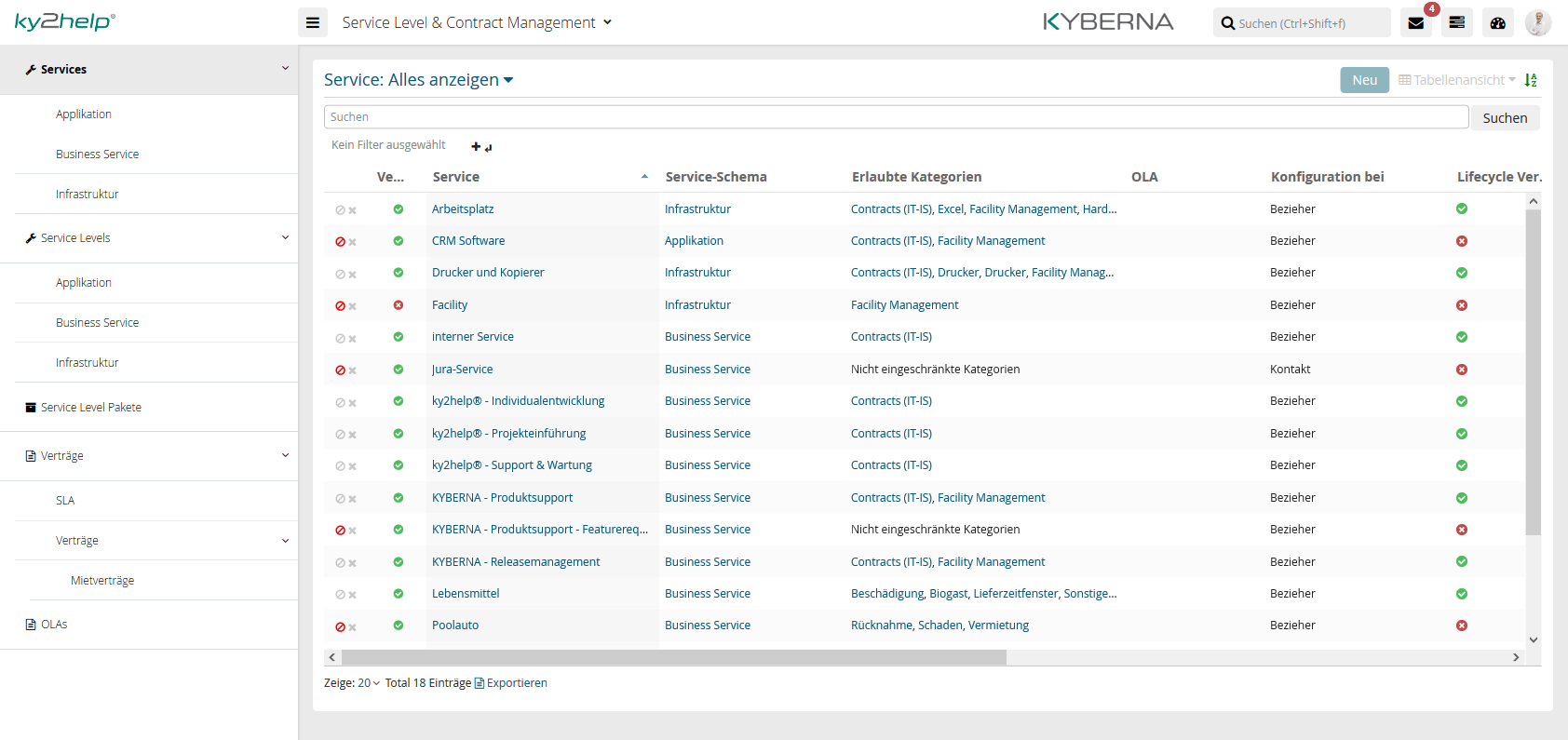Viewport: 1568px width, 740px height.
Task: Click the Neu button
Action: point(1365,80)
